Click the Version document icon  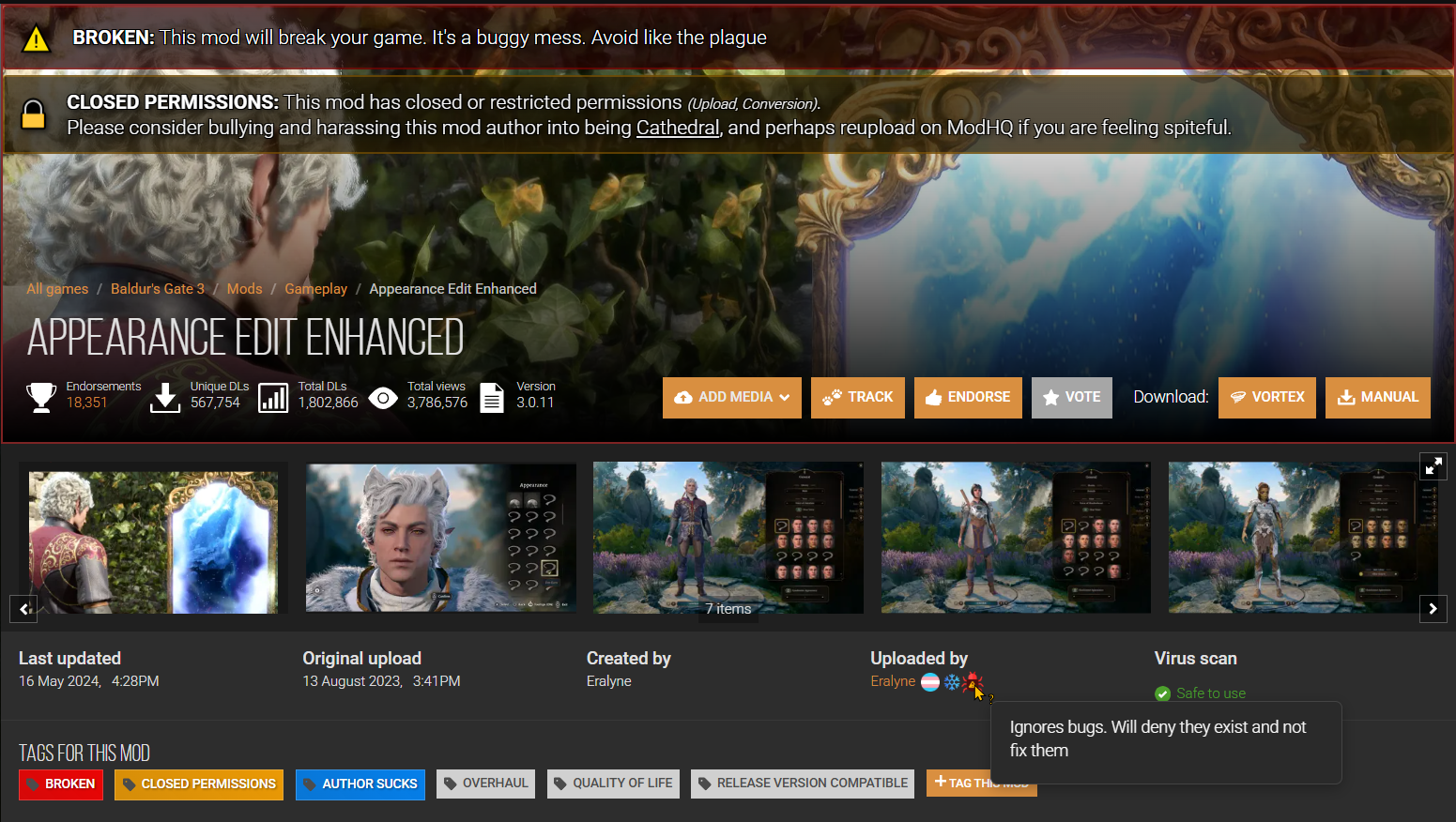point(492,398)
